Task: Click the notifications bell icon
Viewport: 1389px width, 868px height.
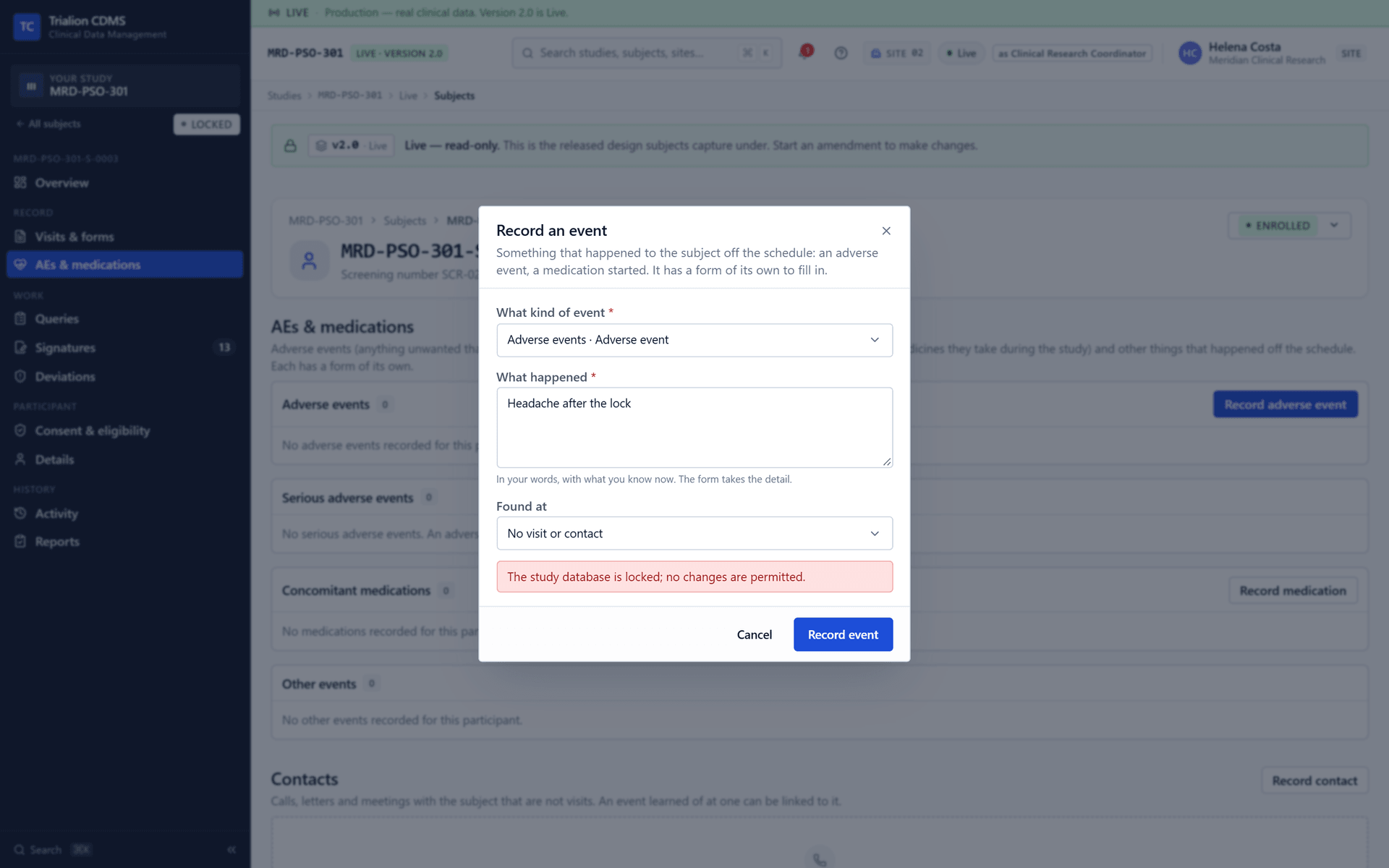Action: click(x=805, y=53)
